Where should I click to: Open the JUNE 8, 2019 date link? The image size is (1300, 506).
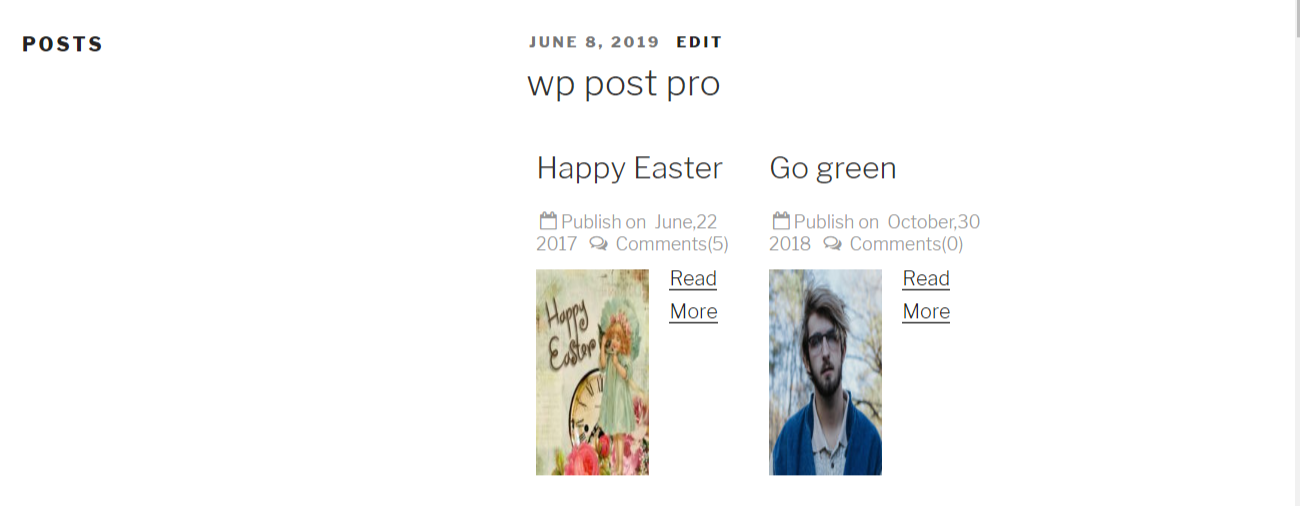594,42
